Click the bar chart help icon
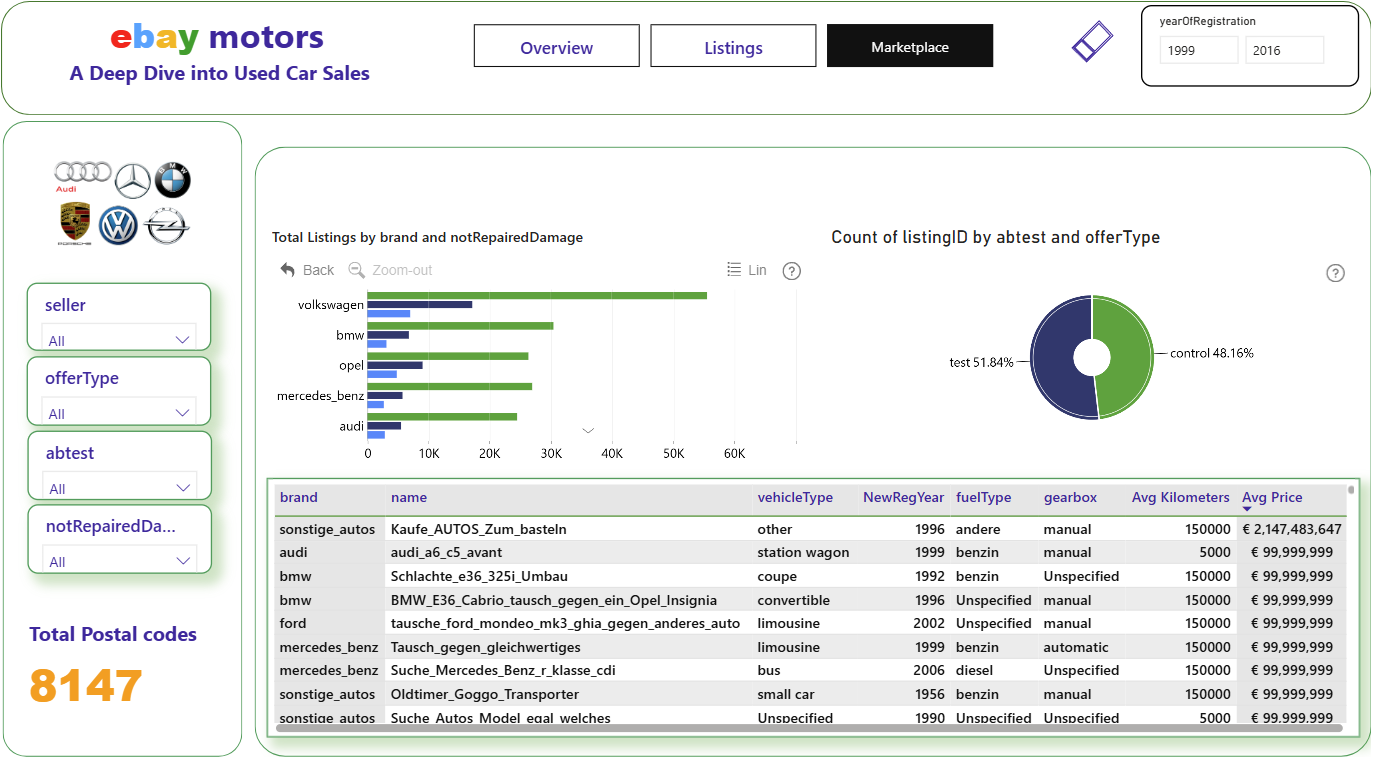Image resolution: width=1374 pixels, height=757 pixels. (792, 271)
